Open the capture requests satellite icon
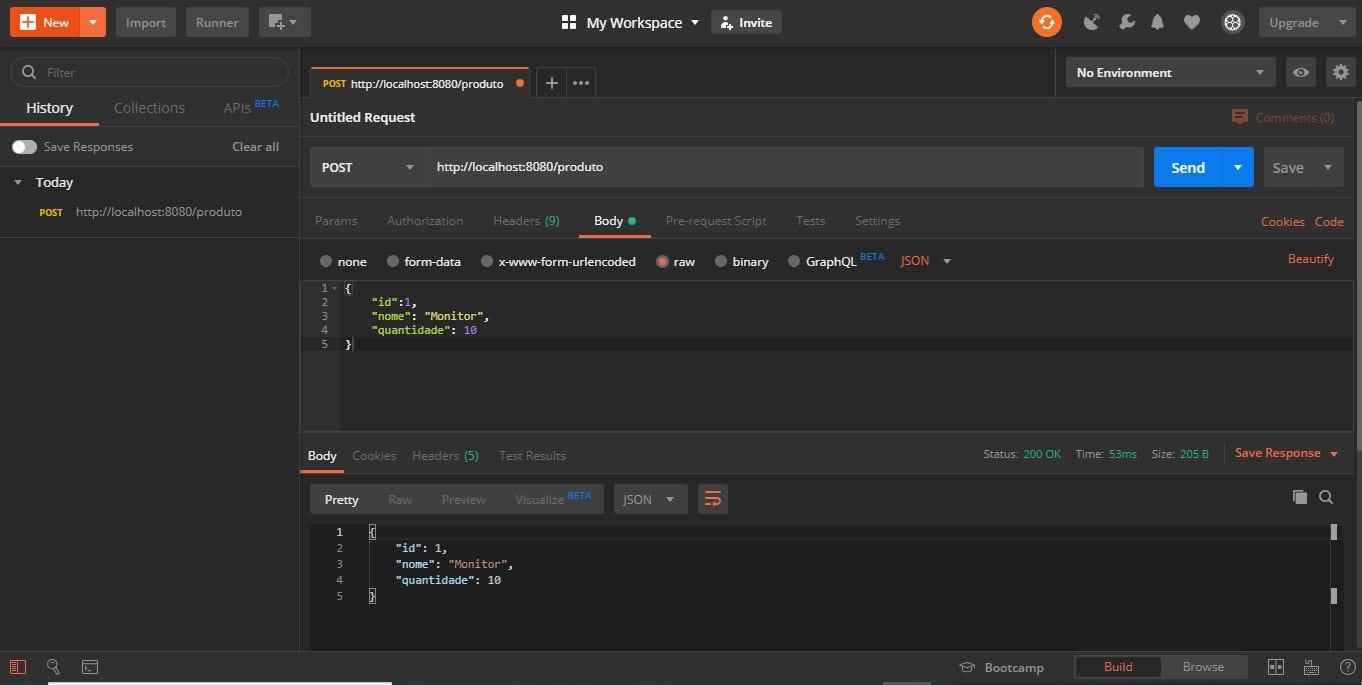 [x=1092, y=22]
